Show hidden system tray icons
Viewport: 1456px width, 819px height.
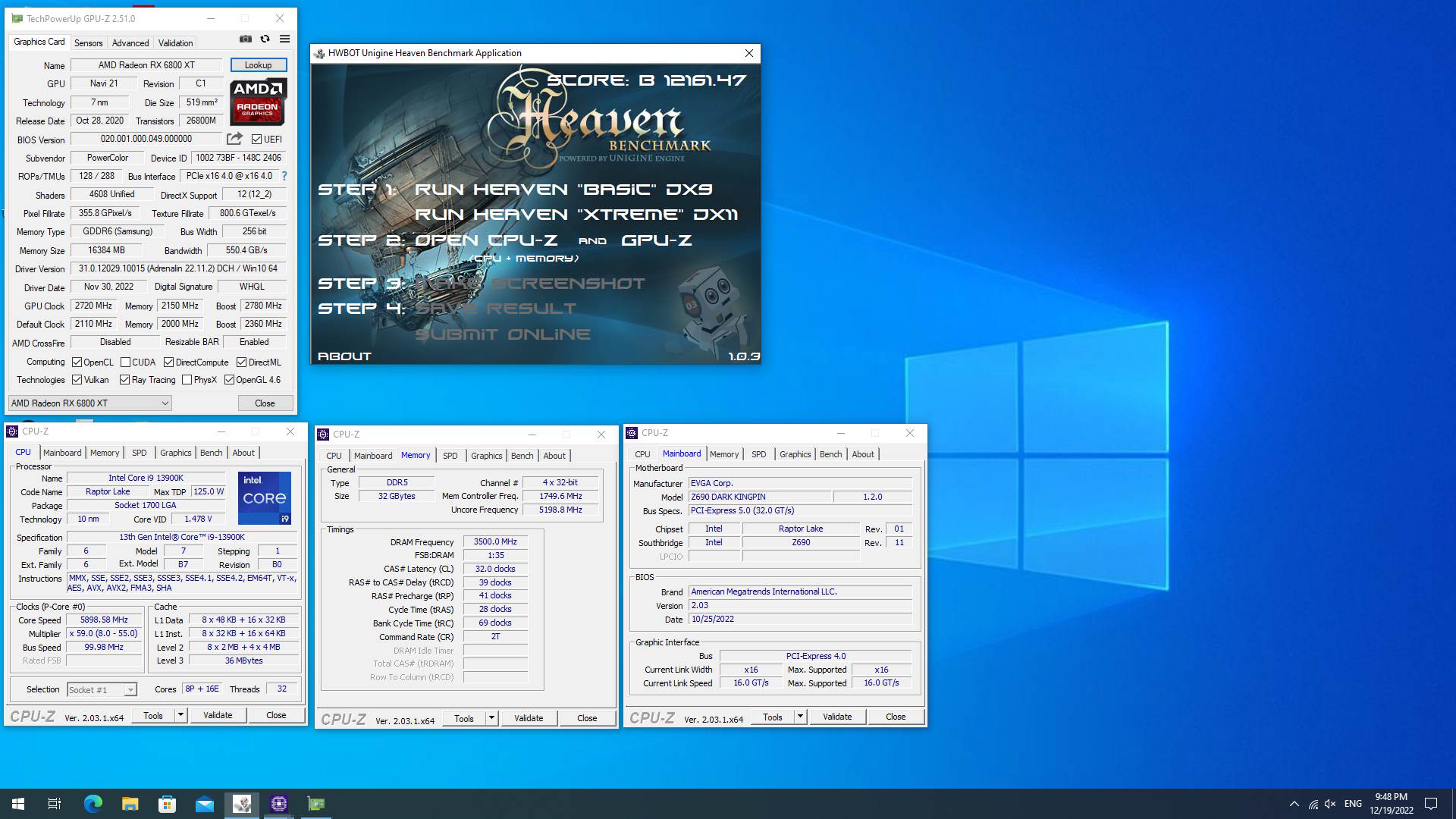coord(1294,804)
